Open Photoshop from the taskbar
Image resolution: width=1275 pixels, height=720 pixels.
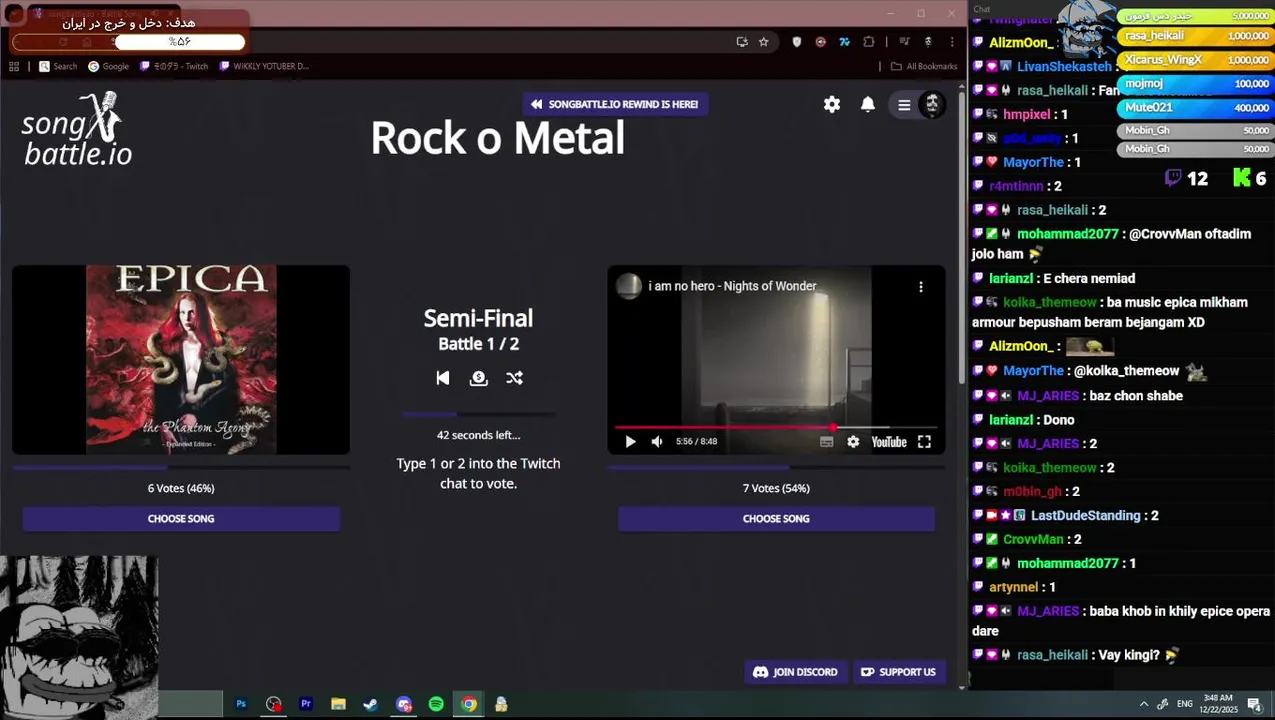click(241, 704)
